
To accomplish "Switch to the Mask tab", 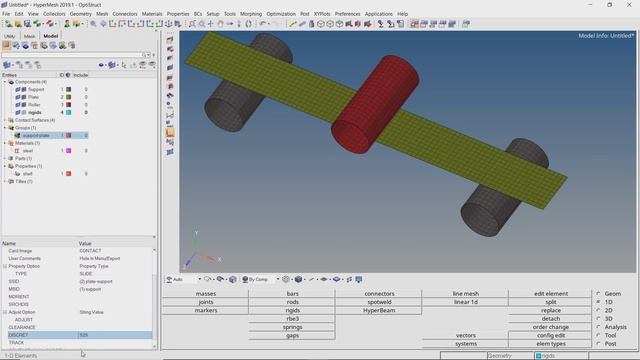I will click(x=29, y=36).
